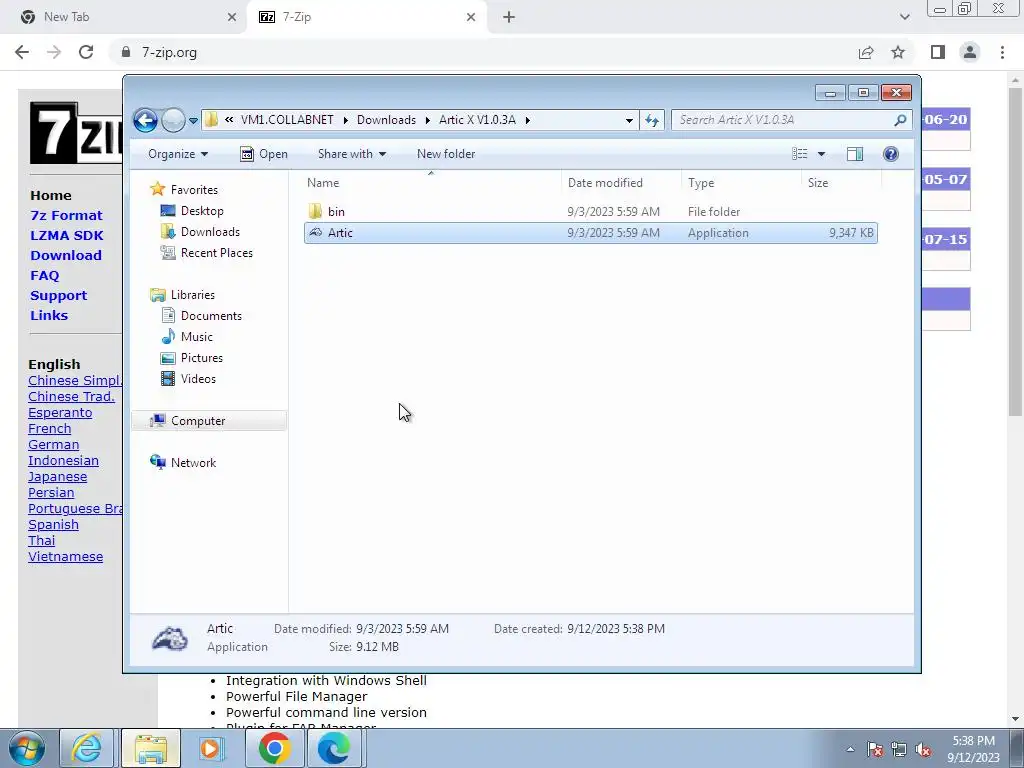
Task: Toggle the preview pane
Action: 855,154
